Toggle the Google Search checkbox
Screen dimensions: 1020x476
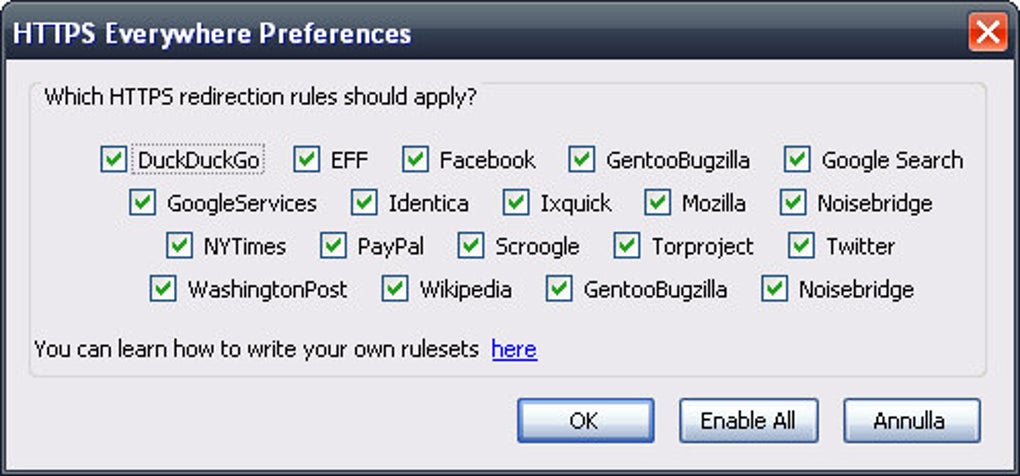pos(797,160)
